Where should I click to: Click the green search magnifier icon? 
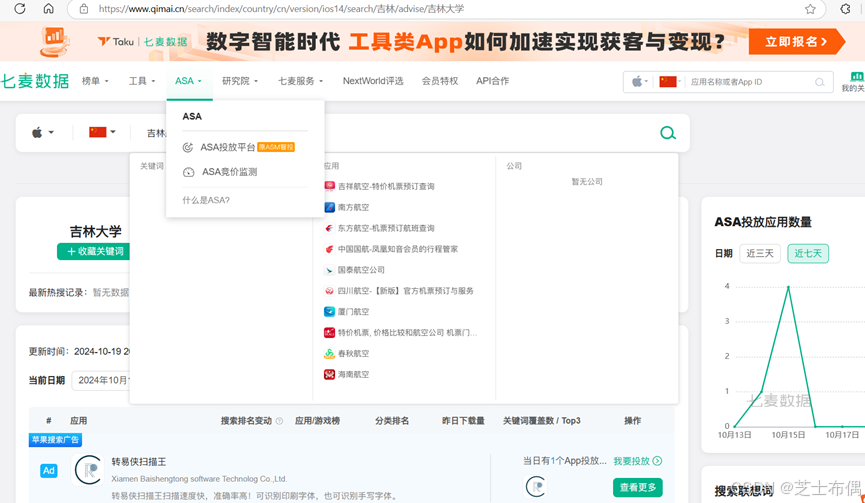click(668, 133)
